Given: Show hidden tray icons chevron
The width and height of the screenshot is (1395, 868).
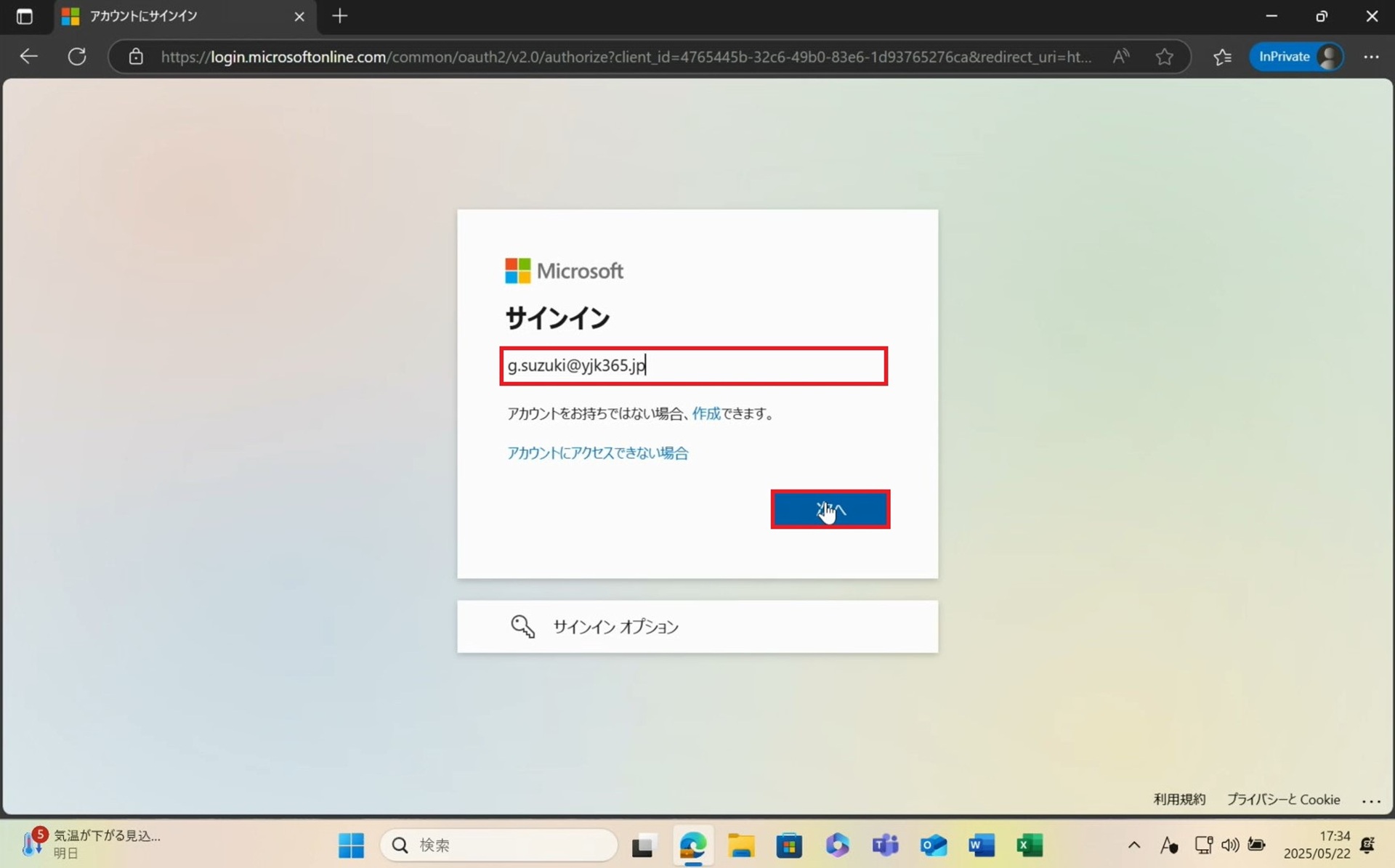Looking at the screenshot, I should 1133,845.
